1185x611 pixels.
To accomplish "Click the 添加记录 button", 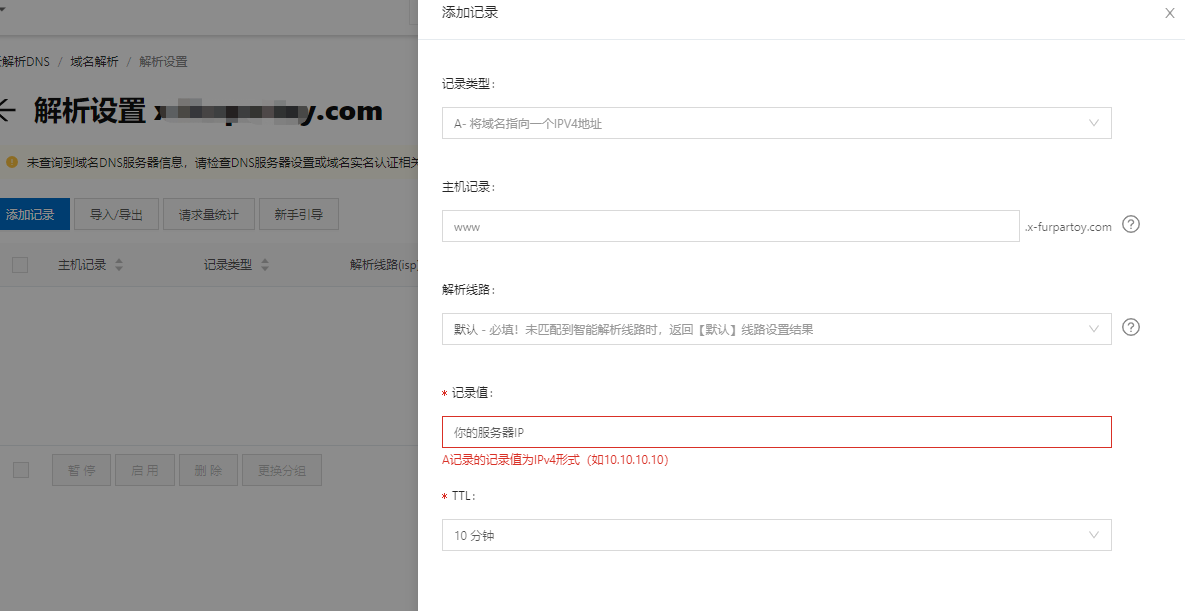I will (x=31, y=214).
